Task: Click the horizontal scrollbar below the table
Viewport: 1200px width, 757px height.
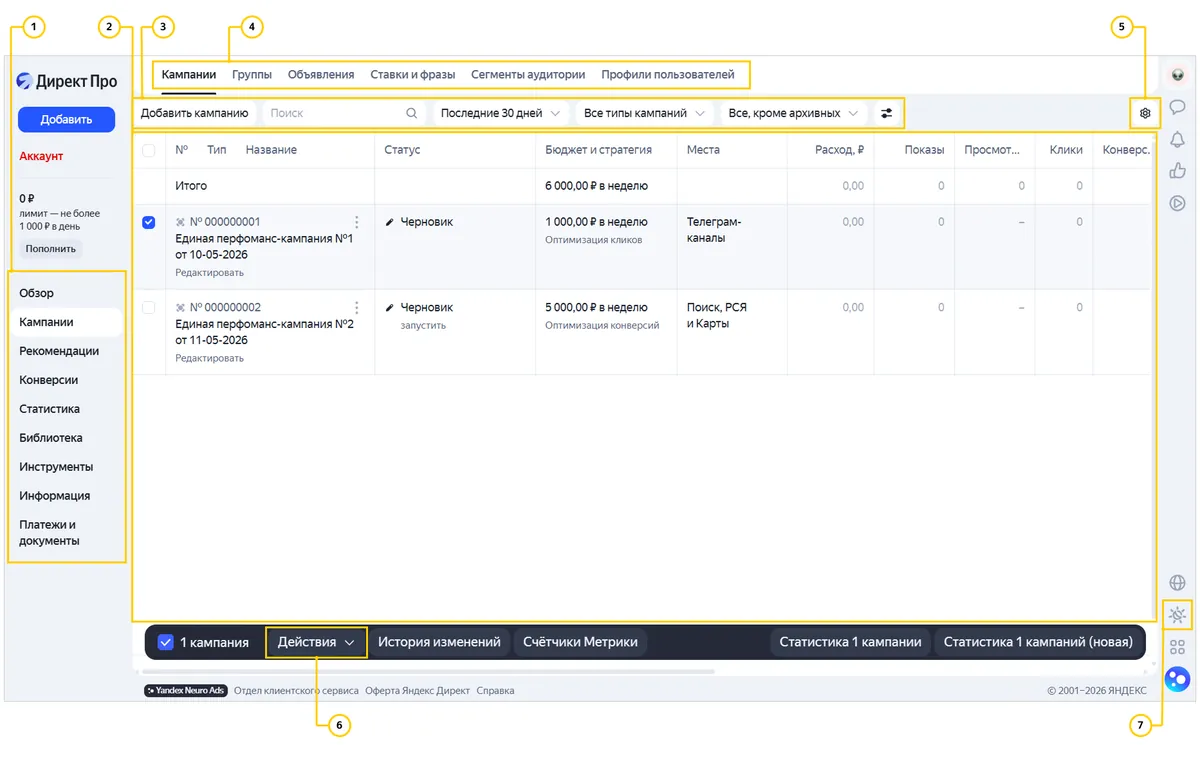Action: tap(429, 672)
